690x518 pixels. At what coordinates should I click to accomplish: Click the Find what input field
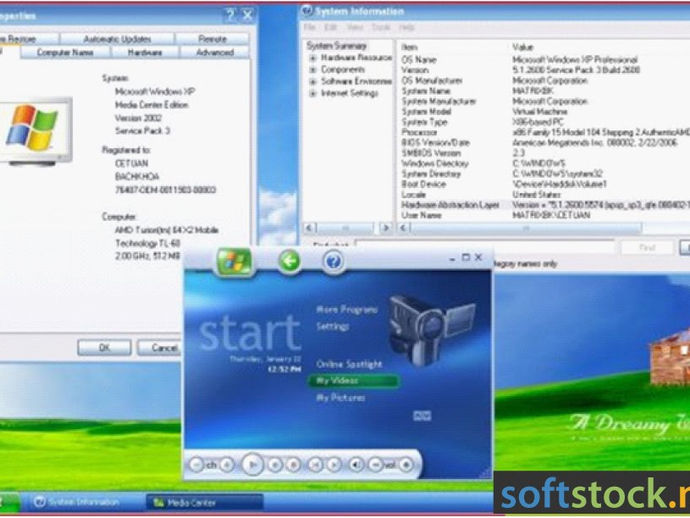coord(485,247)
